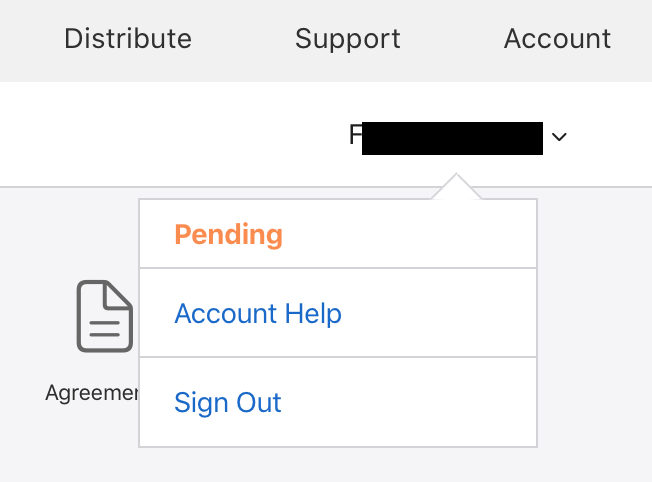Screen dimensions: 652x482
Task: Click the gray navigation bar between Support and Account
Action: pyautogui.click(x=452, y=39)
